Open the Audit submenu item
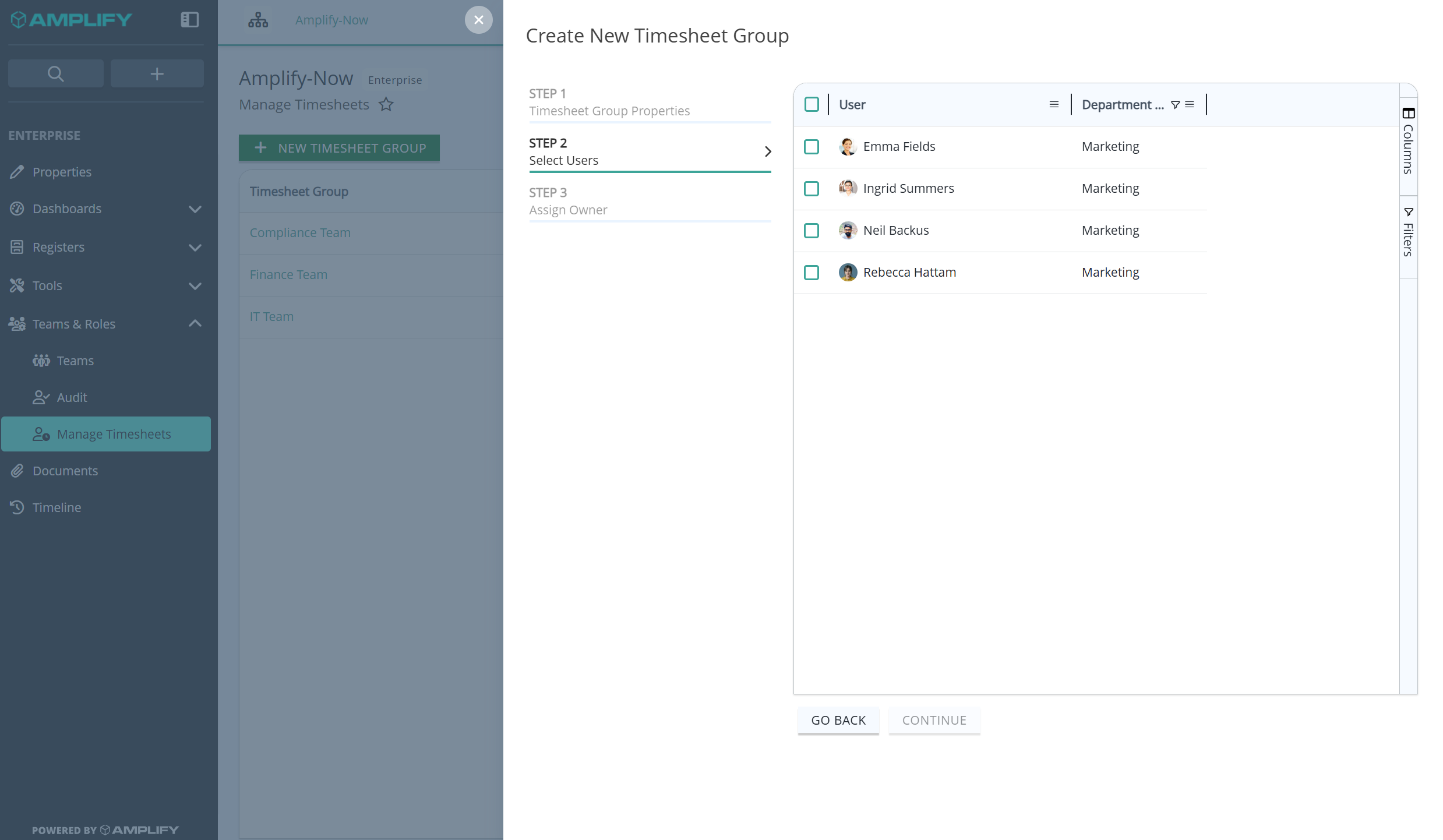 (105, 397)
